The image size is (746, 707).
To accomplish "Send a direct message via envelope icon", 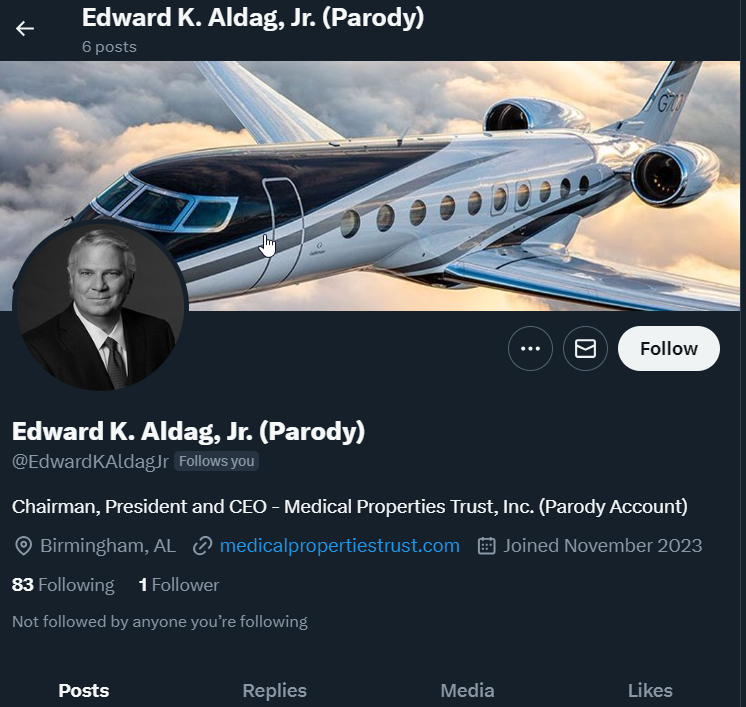I will pyautogui.click(x=585, y=348).
